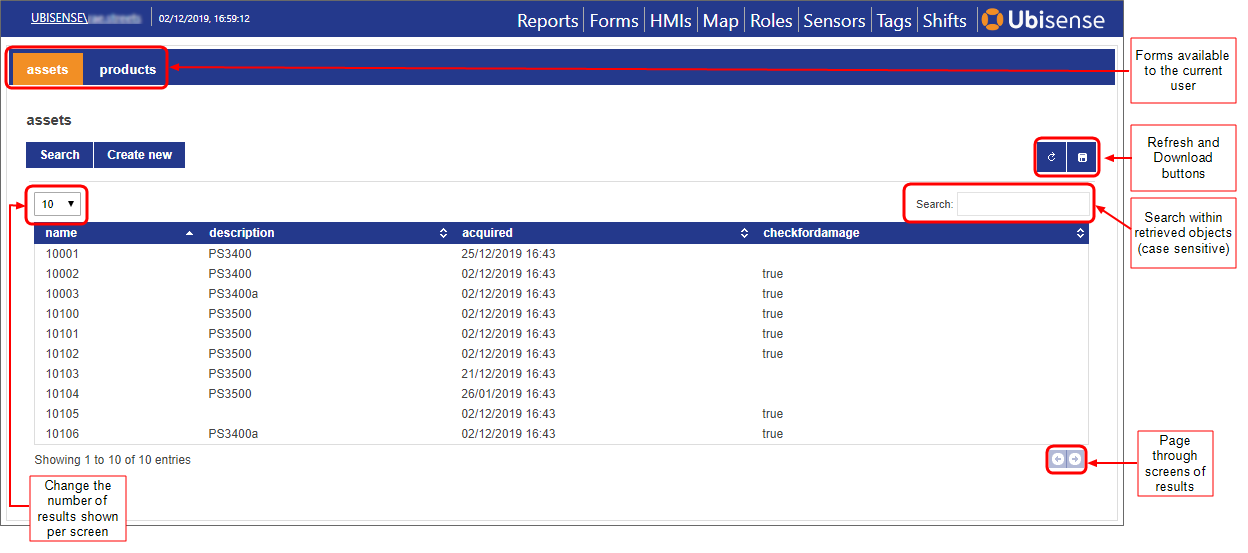Open the Forms menu
The image size is (1248, 553).
click(x=614, y=20)
